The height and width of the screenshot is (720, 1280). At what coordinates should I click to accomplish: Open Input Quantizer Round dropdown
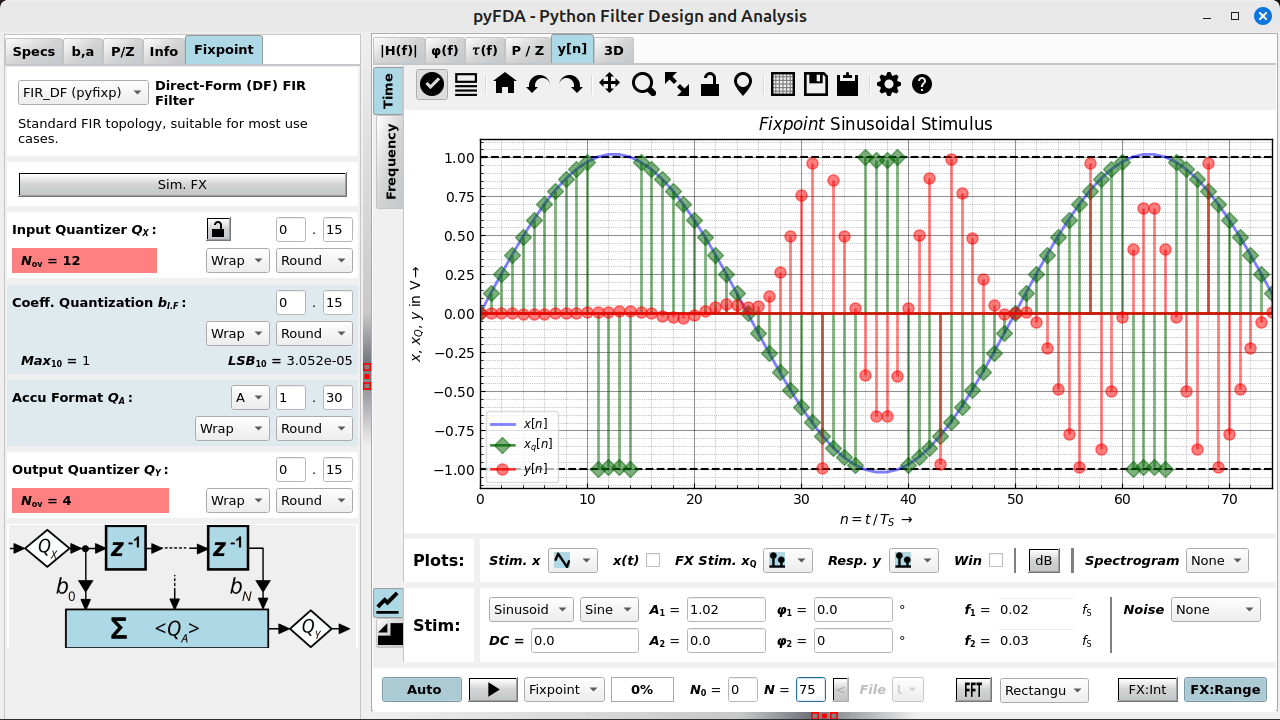pos(314,260)
